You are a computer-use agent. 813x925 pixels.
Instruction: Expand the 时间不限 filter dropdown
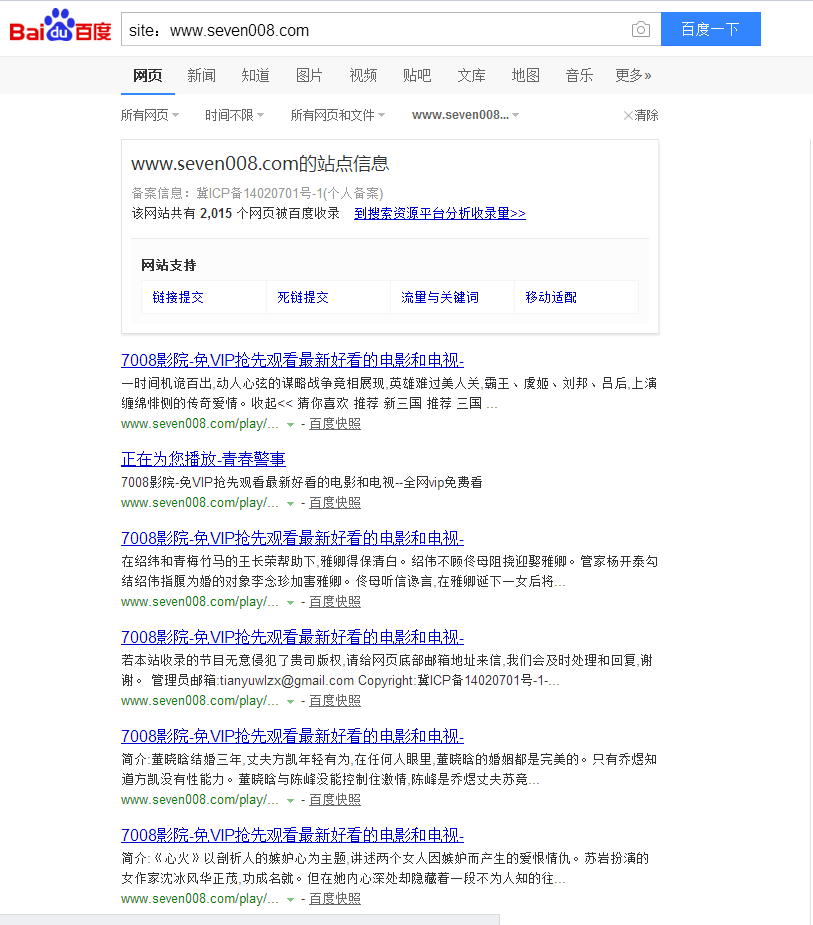click(x=234, y=115)
